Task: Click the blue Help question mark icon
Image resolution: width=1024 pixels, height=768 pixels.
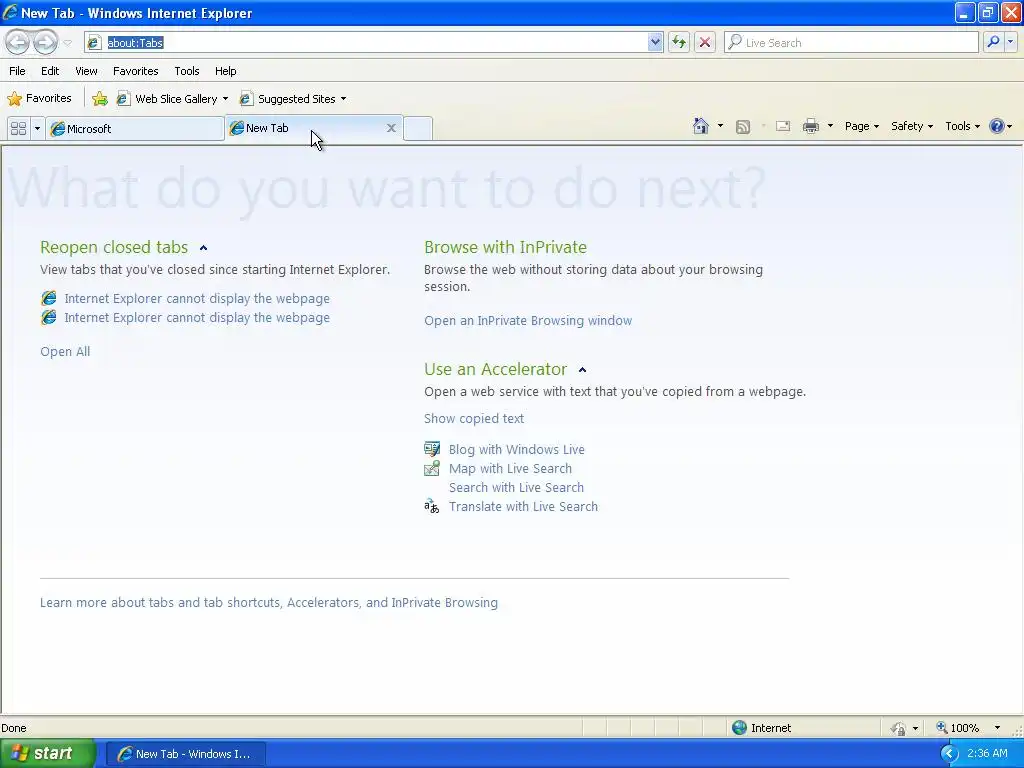Action: click(x=997, y=126)
